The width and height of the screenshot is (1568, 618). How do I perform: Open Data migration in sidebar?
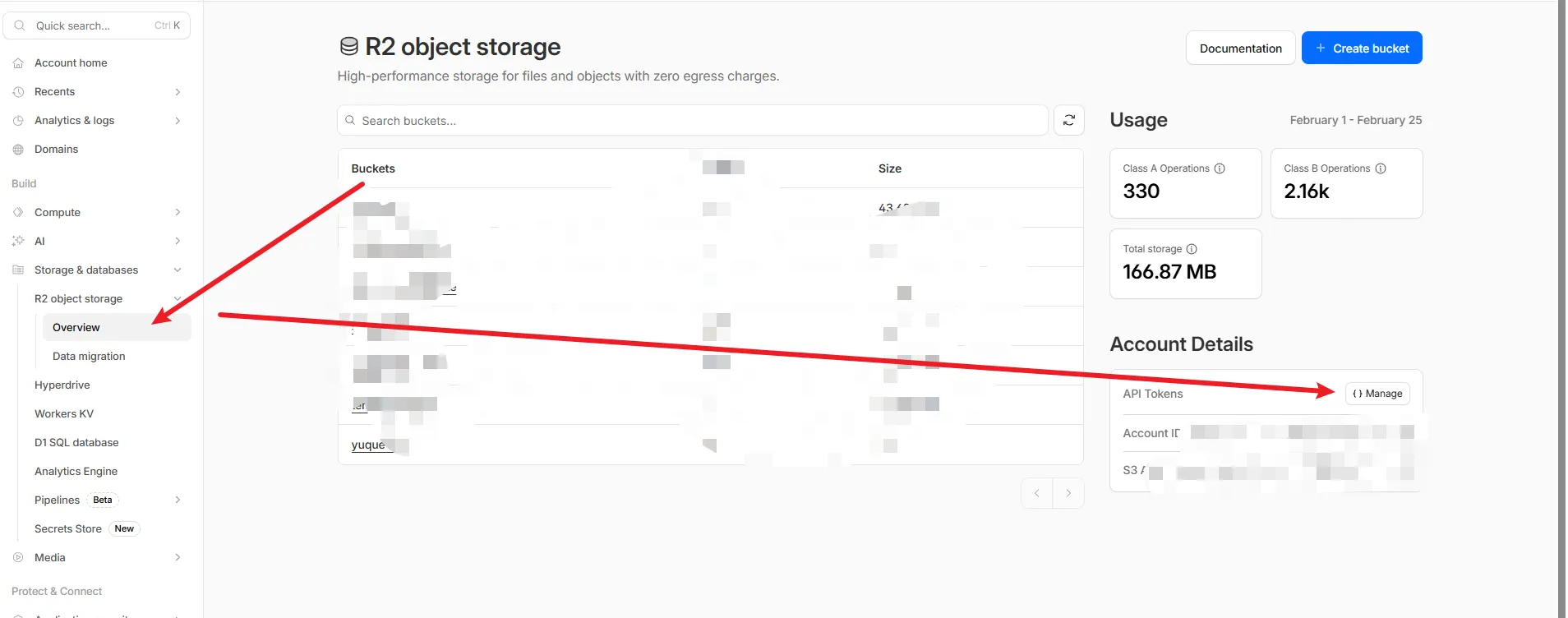(x=89, y=357)
